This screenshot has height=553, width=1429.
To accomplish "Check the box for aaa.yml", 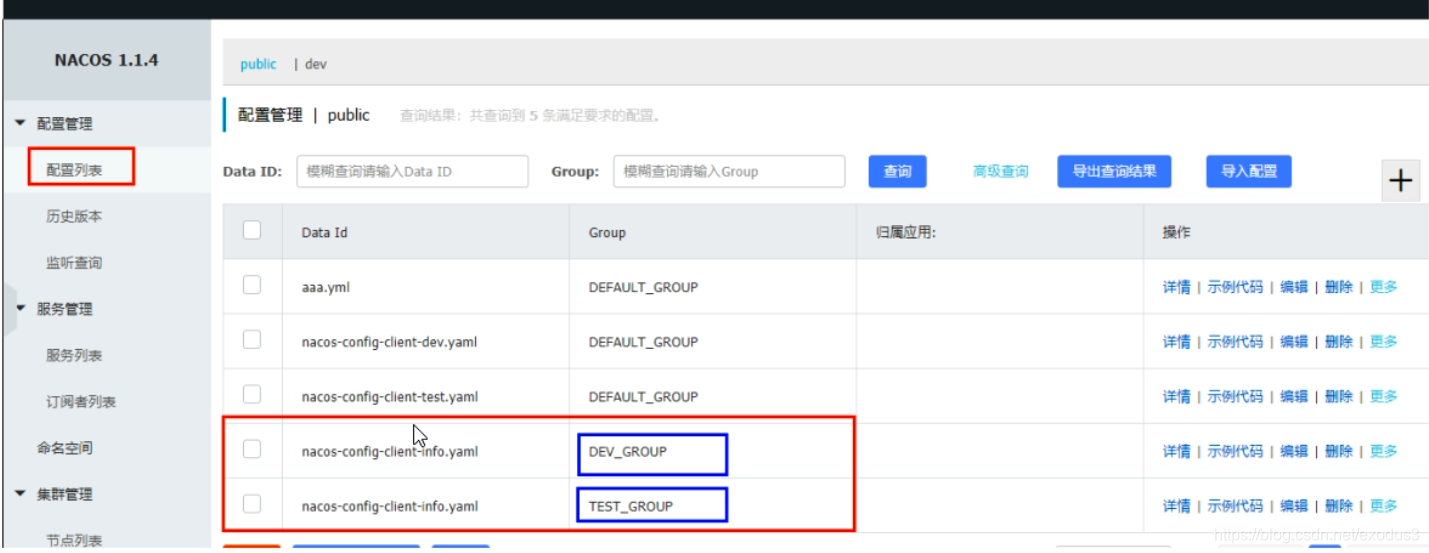I will [252, 286].
